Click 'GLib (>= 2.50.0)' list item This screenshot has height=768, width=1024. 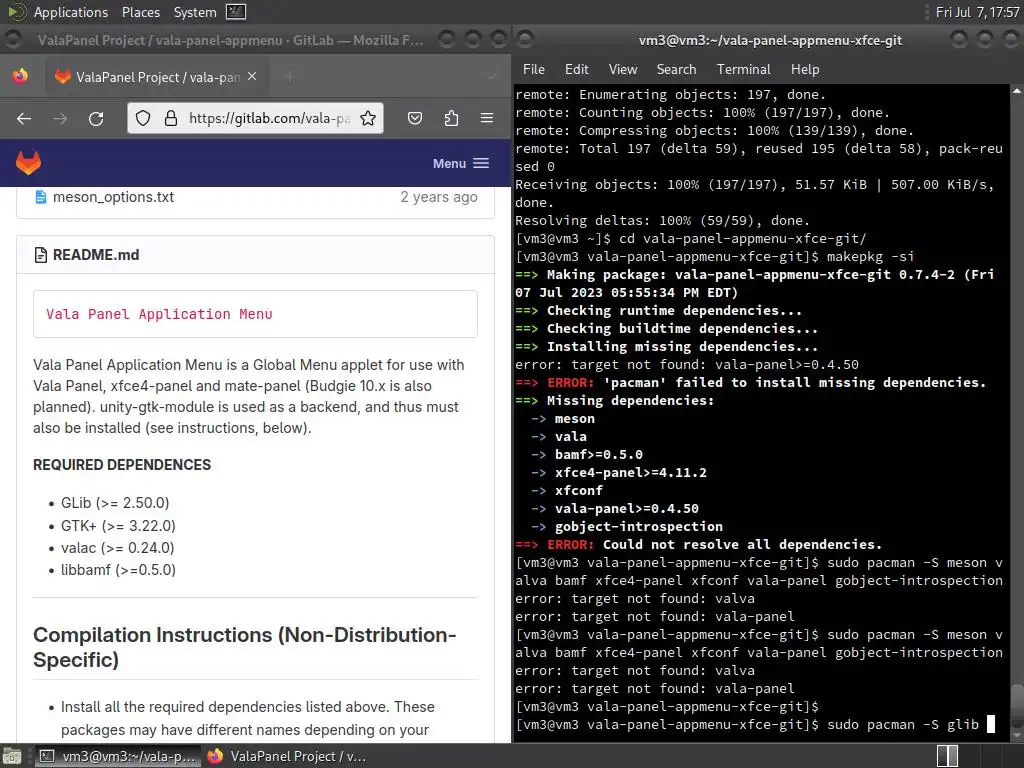(115, 503)
